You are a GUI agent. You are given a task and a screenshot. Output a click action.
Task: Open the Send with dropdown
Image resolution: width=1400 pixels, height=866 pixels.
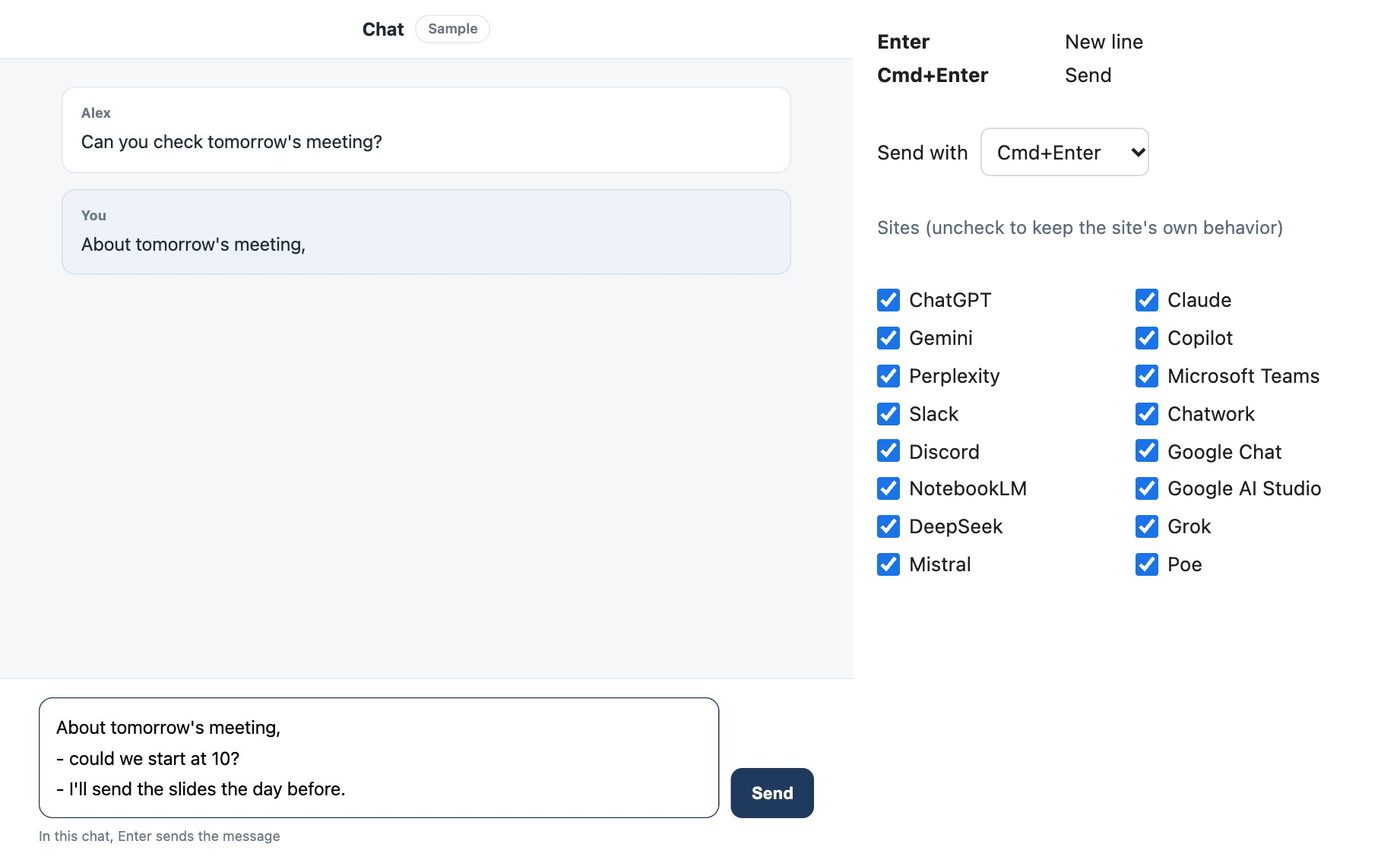[x=1065, y=152]
